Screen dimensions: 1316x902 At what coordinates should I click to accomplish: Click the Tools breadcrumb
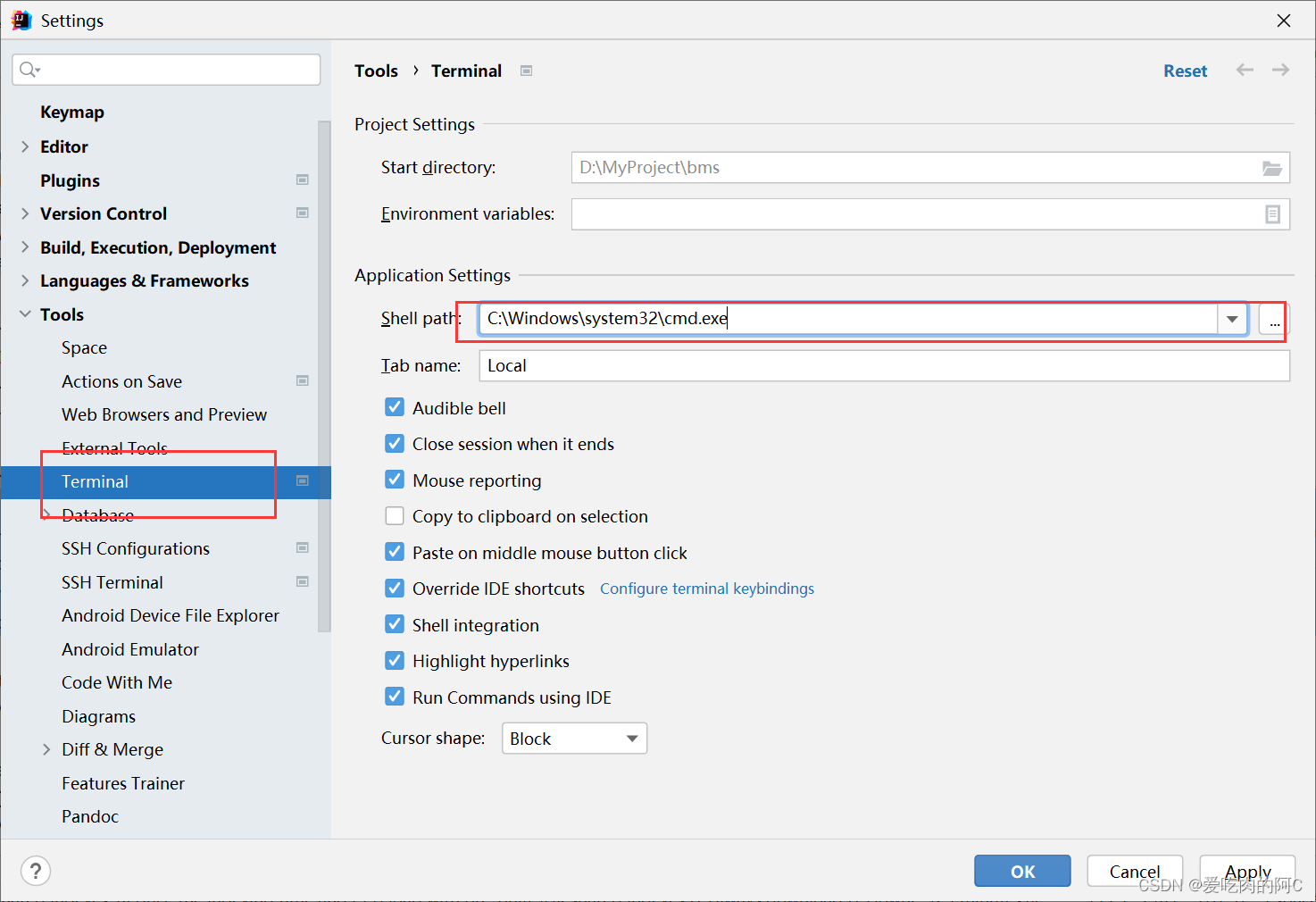pos(376,71)
